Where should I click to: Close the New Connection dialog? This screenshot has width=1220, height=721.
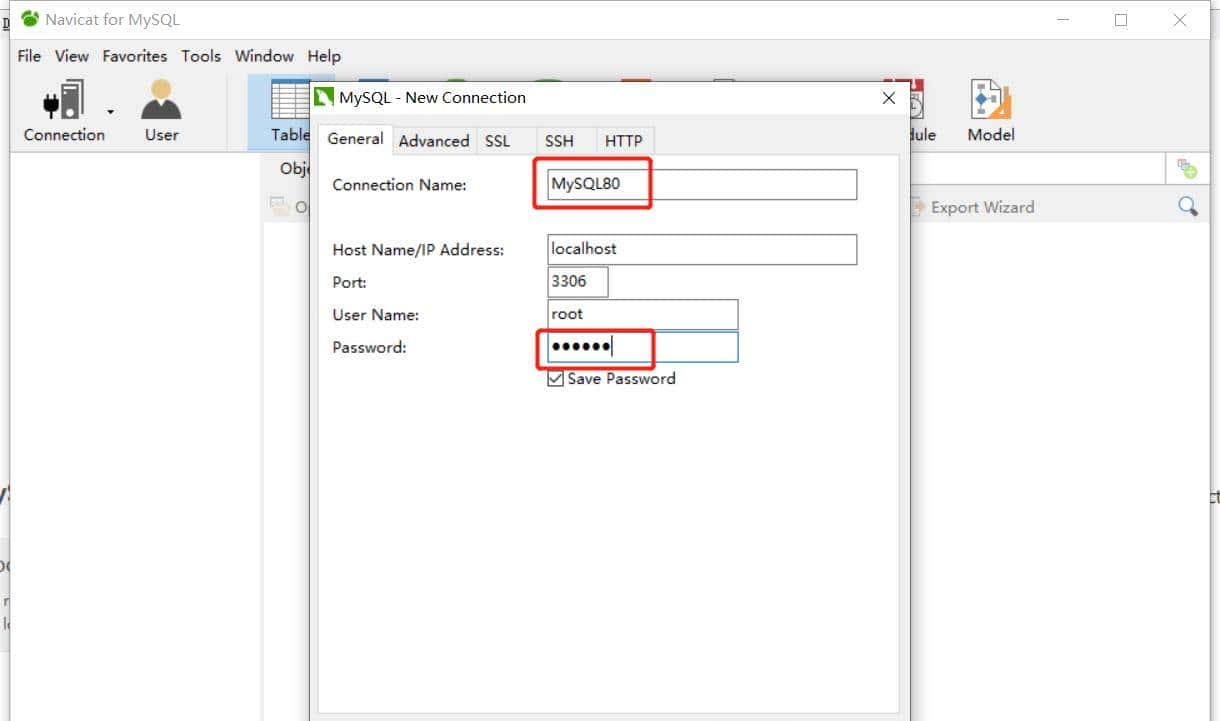pyautogui.click(x=888, y=98)
